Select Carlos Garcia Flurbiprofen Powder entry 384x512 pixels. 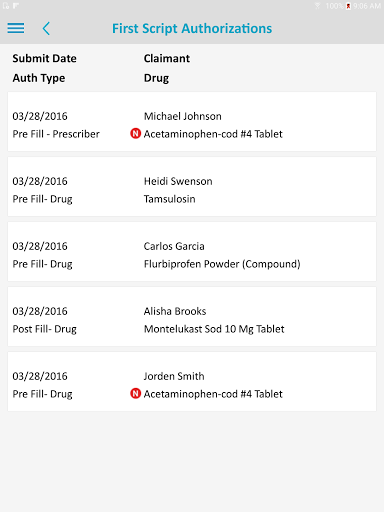click(192, 251)
